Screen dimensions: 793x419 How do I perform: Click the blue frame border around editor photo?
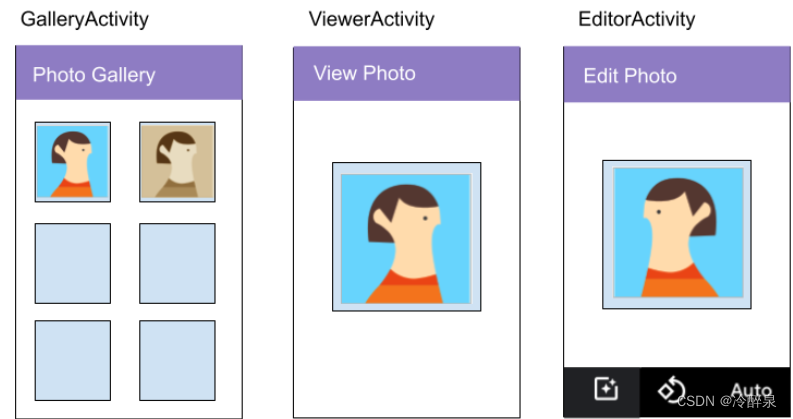[608, 233]
